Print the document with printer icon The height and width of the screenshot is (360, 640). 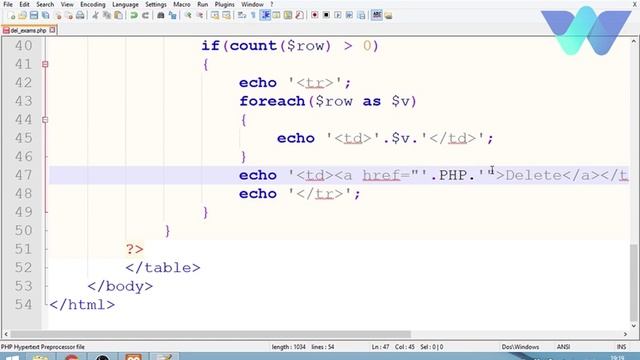(x=80, y=16)
